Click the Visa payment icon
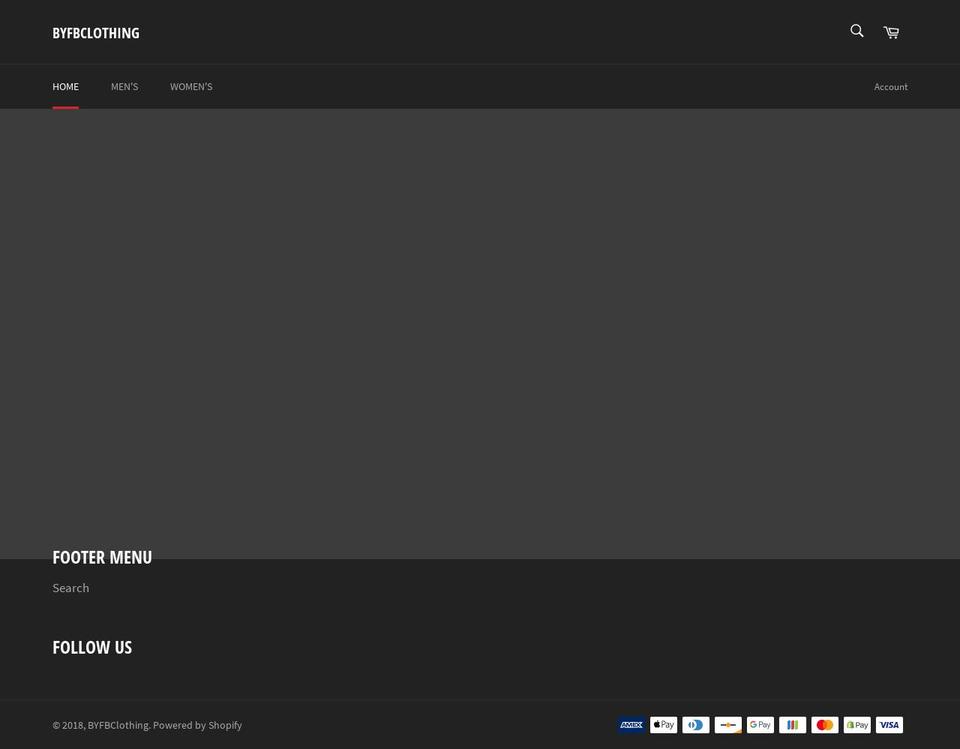960x749 pixels. 889,725
